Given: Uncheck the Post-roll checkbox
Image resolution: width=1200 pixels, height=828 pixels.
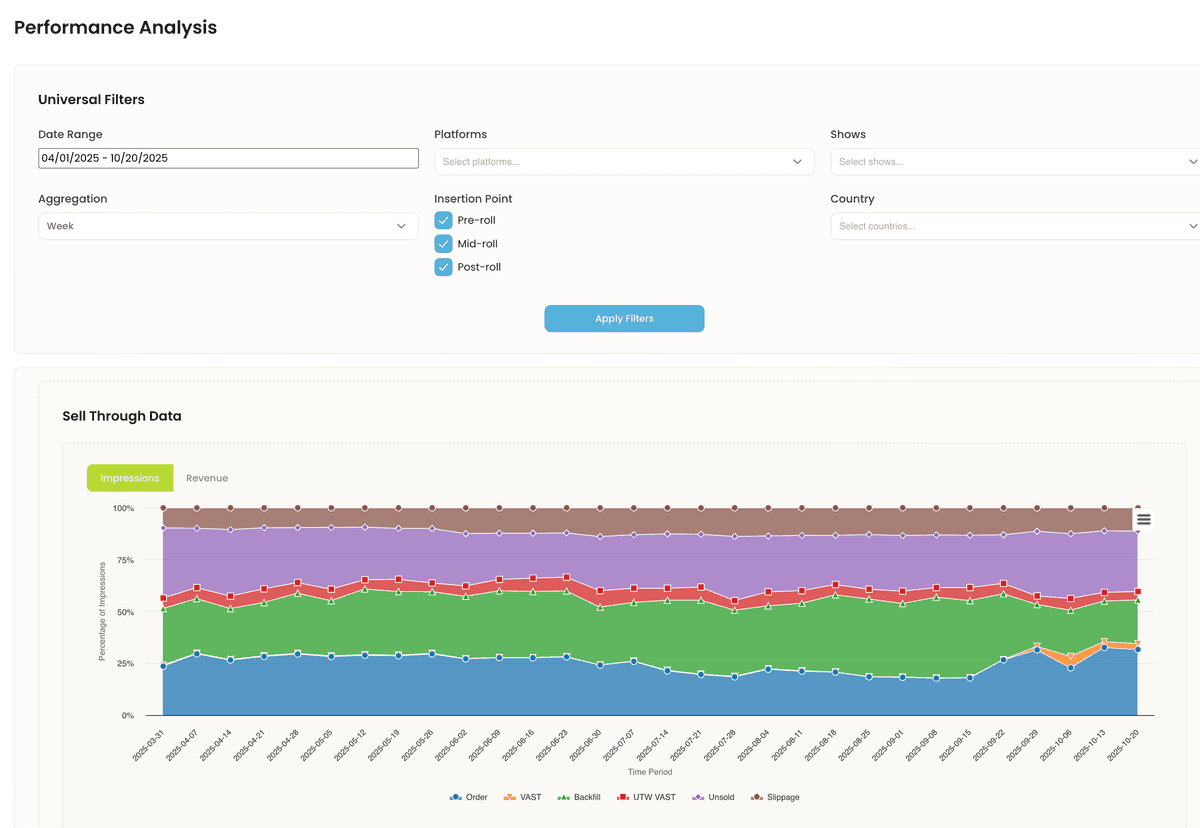Looking at the screenshot, I should point(443,267).
